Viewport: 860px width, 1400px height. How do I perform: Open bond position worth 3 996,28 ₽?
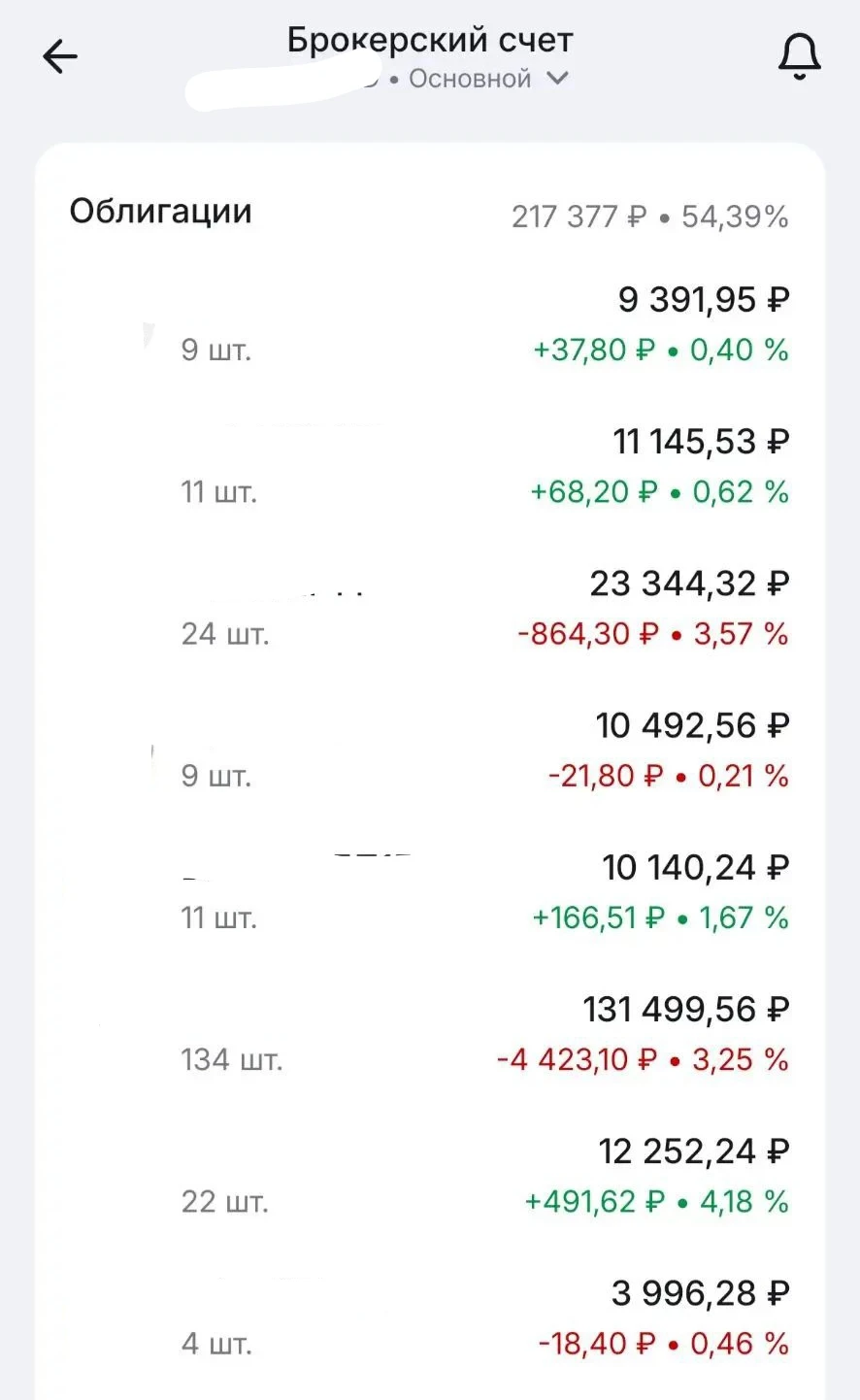pos(430,1317)
